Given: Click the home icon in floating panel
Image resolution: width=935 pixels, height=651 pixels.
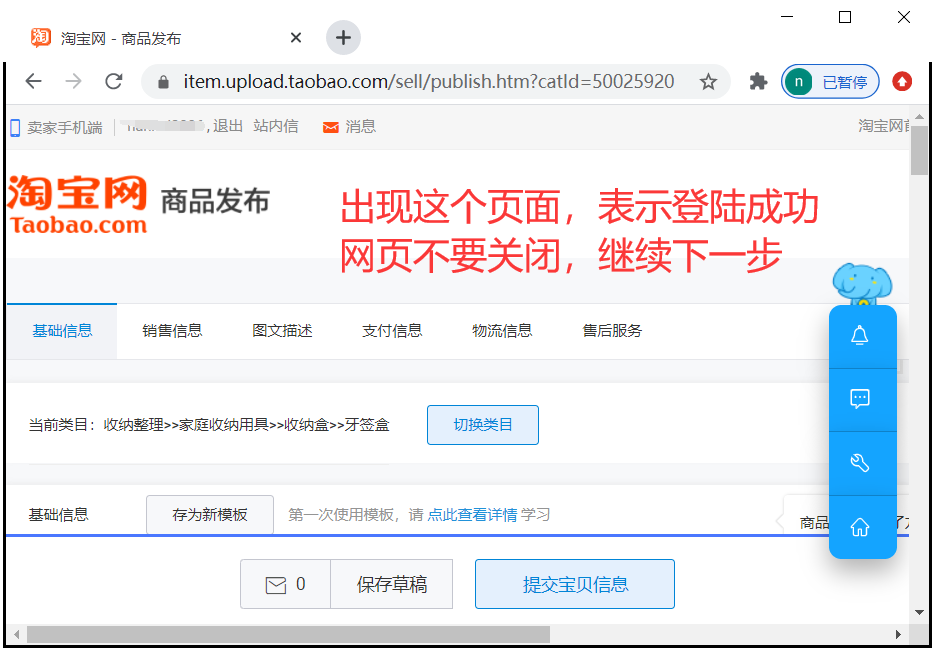Looking at the screenshot, I should (859, 527).
